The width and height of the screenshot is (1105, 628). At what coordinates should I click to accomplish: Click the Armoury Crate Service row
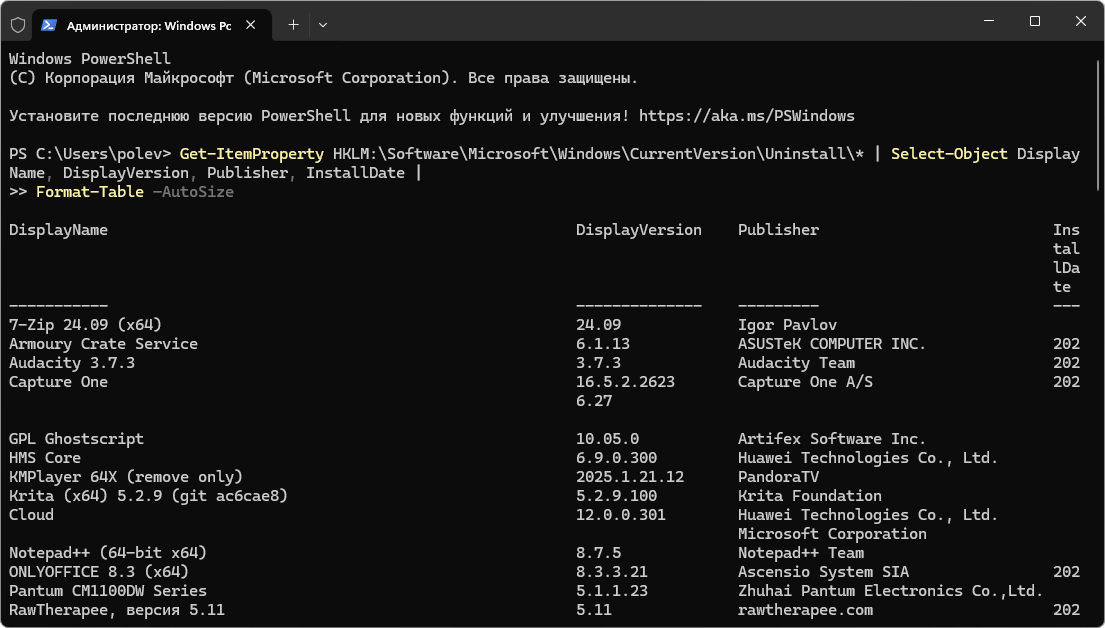pos(103,344)
